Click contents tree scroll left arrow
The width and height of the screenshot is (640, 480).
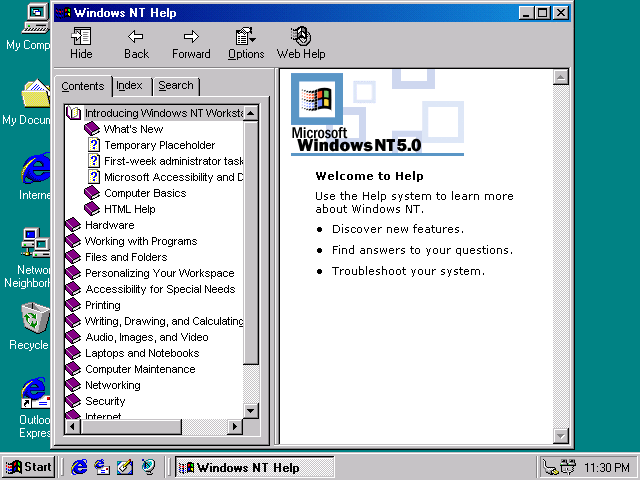pos(73,427)
